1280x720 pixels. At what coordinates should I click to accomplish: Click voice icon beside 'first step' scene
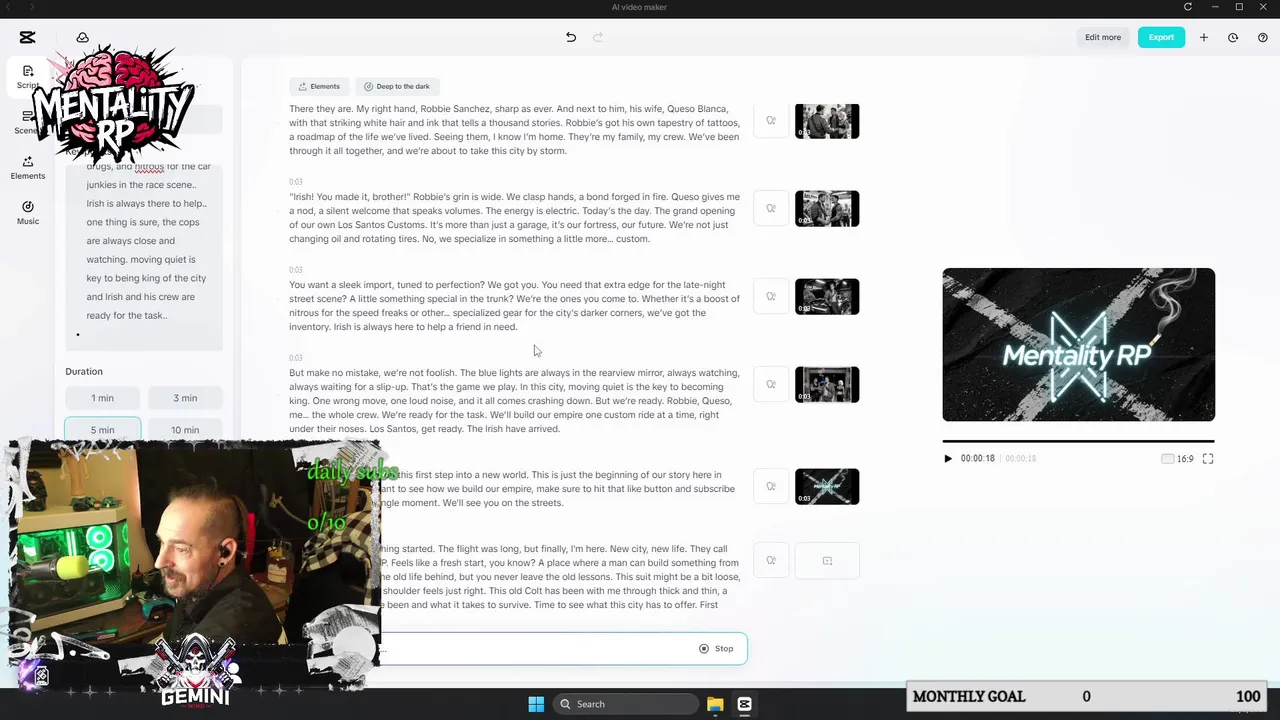pyautogui.click(x=771, y=487)
